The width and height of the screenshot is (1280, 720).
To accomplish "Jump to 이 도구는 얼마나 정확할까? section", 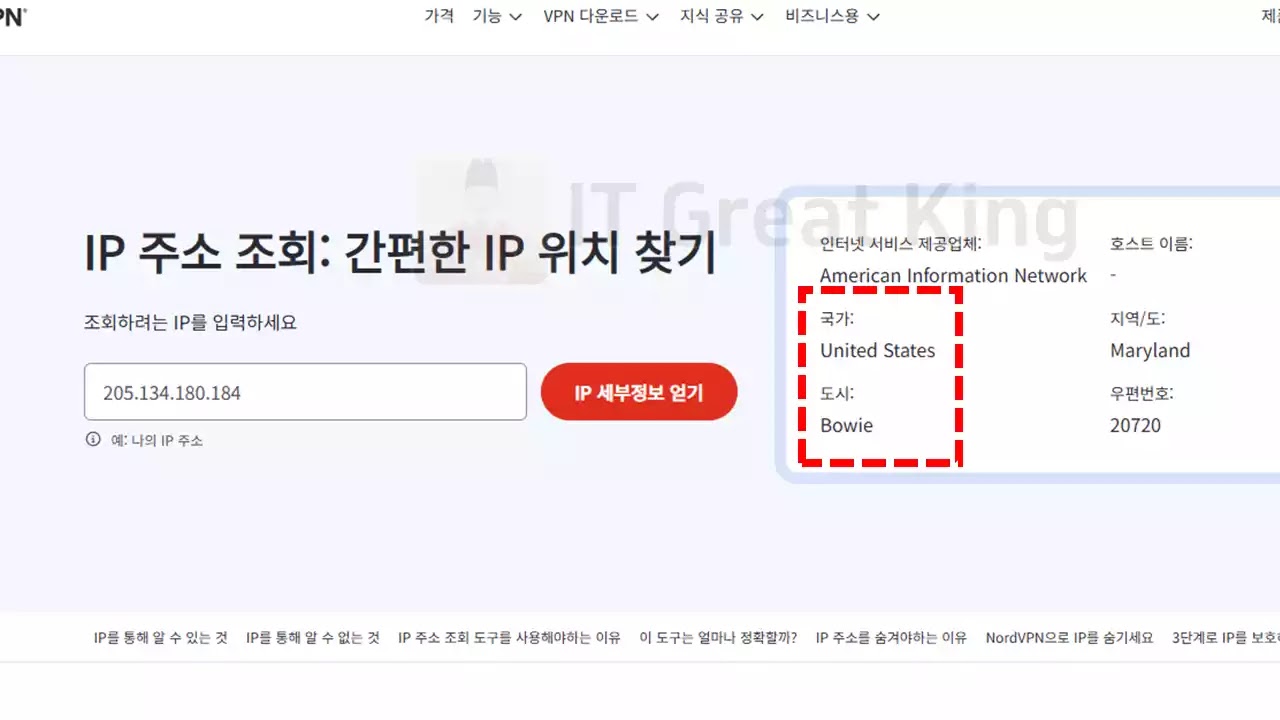I will point(718,637).
